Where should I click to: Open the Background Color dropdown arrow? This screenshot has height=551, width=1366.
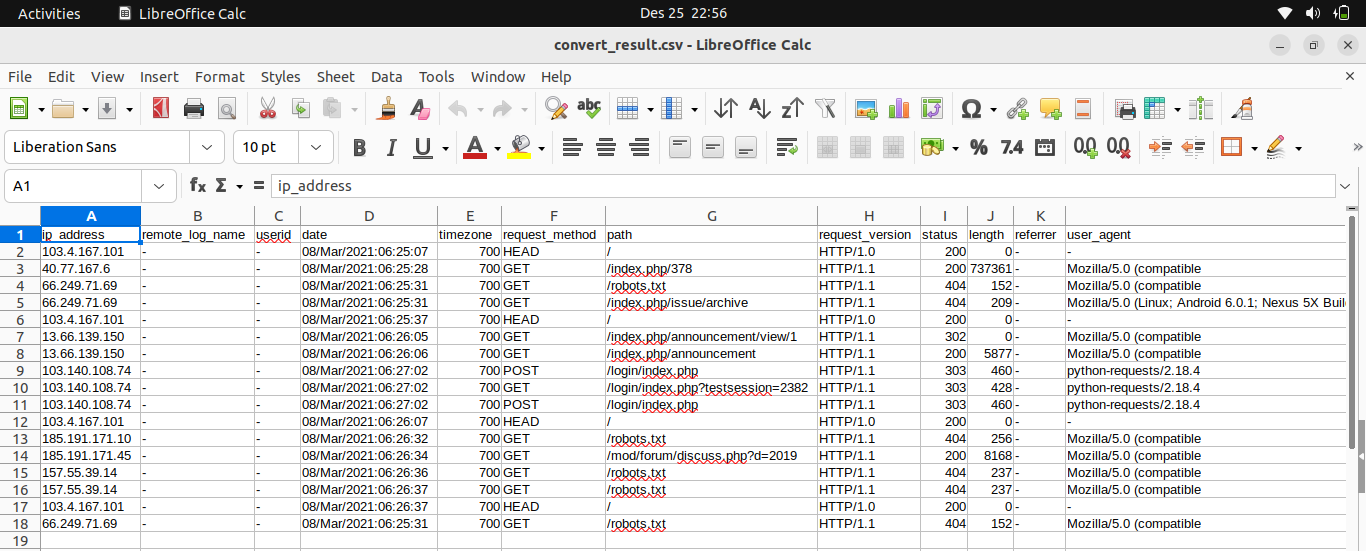[541, 148]
